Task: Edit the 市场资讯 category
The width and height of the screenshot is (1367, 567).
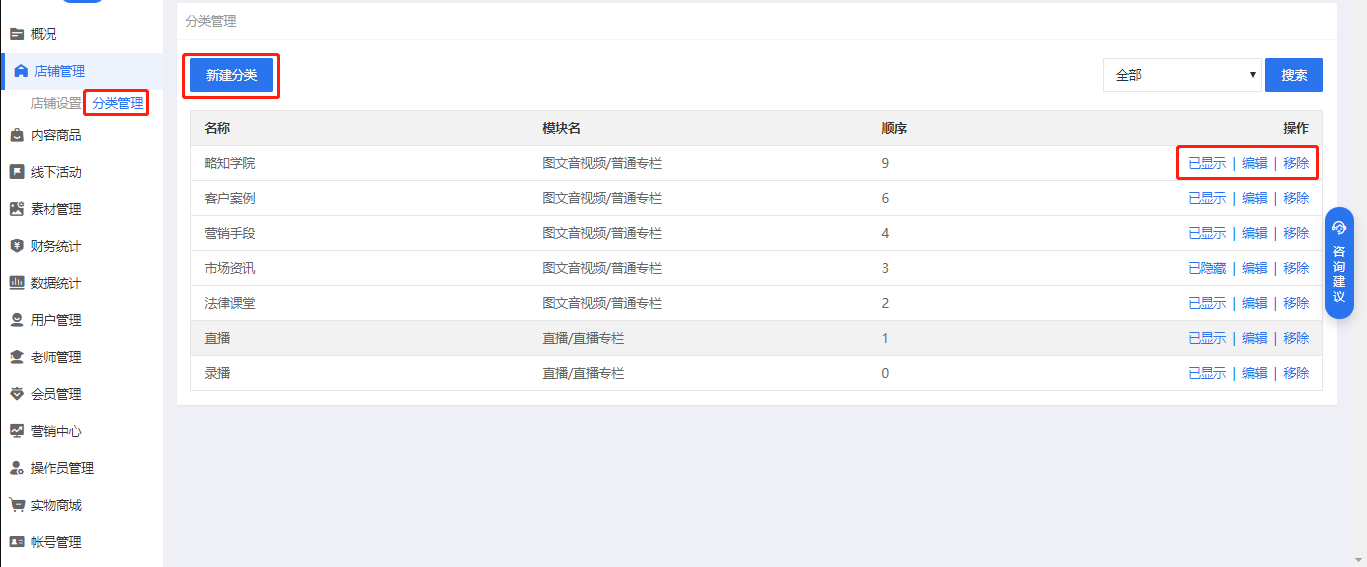Action: click(x=1254, y=268)
